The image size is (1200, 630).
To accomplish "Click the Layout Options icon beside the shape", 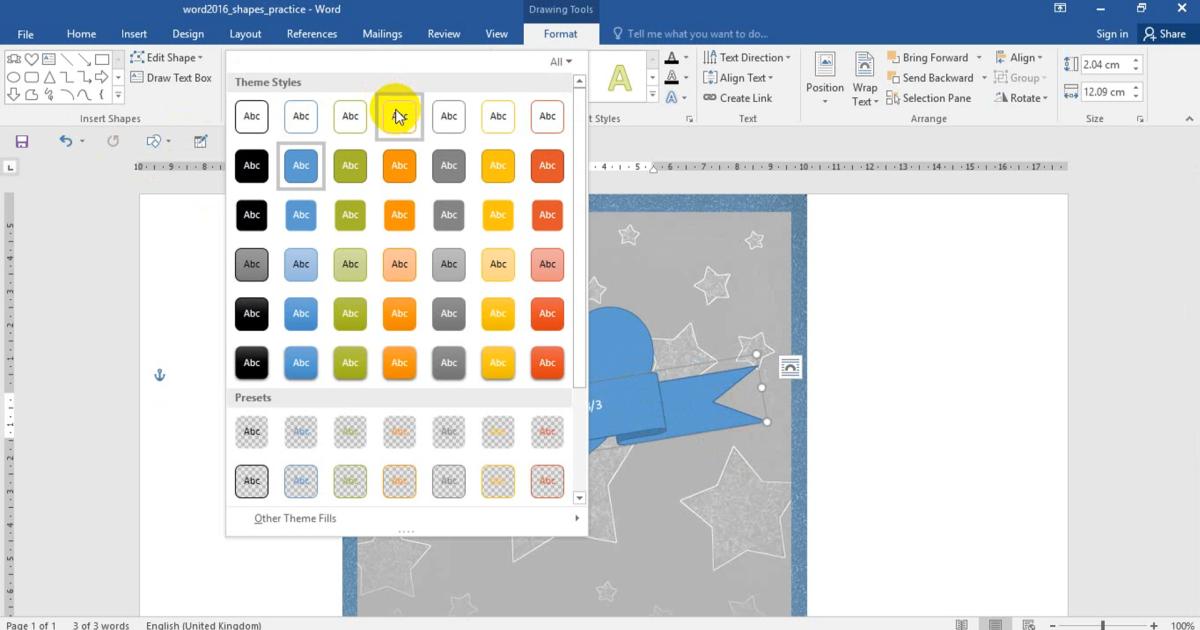I will pyautogui.click(x=790, y=368).
